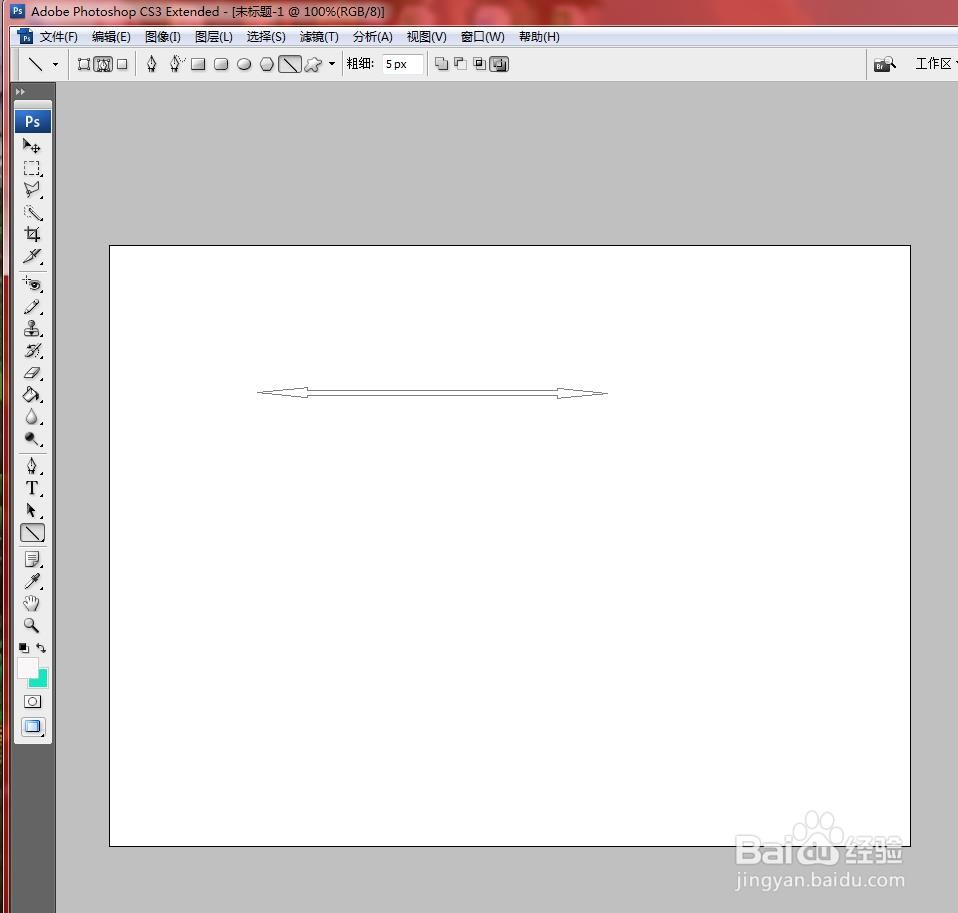Image resolution: width=958 pixels, height=913 pixels.
Task: Select the Blur tool
Action: pyautogui.click(x=31, y=417)
